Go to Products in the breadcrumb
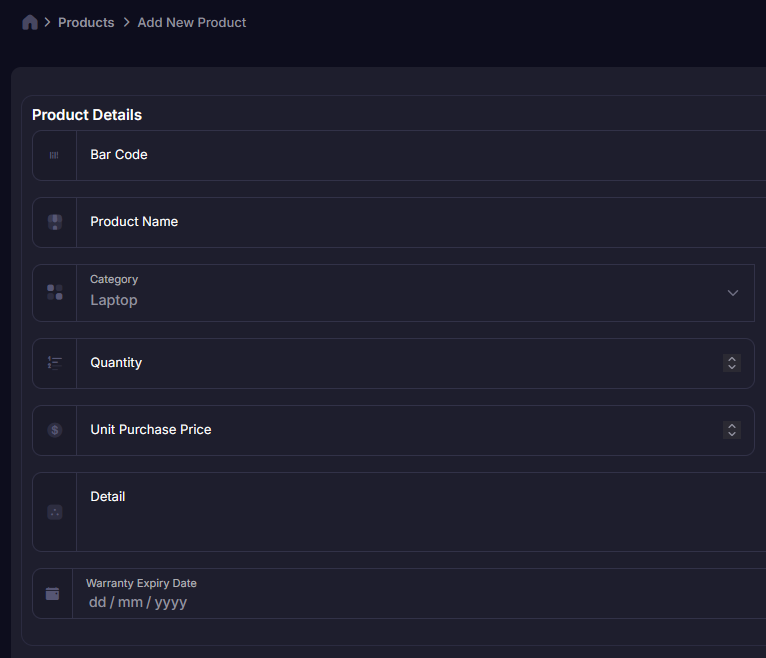Viewport: 766px width, 658px height. (x=86, y=22)
